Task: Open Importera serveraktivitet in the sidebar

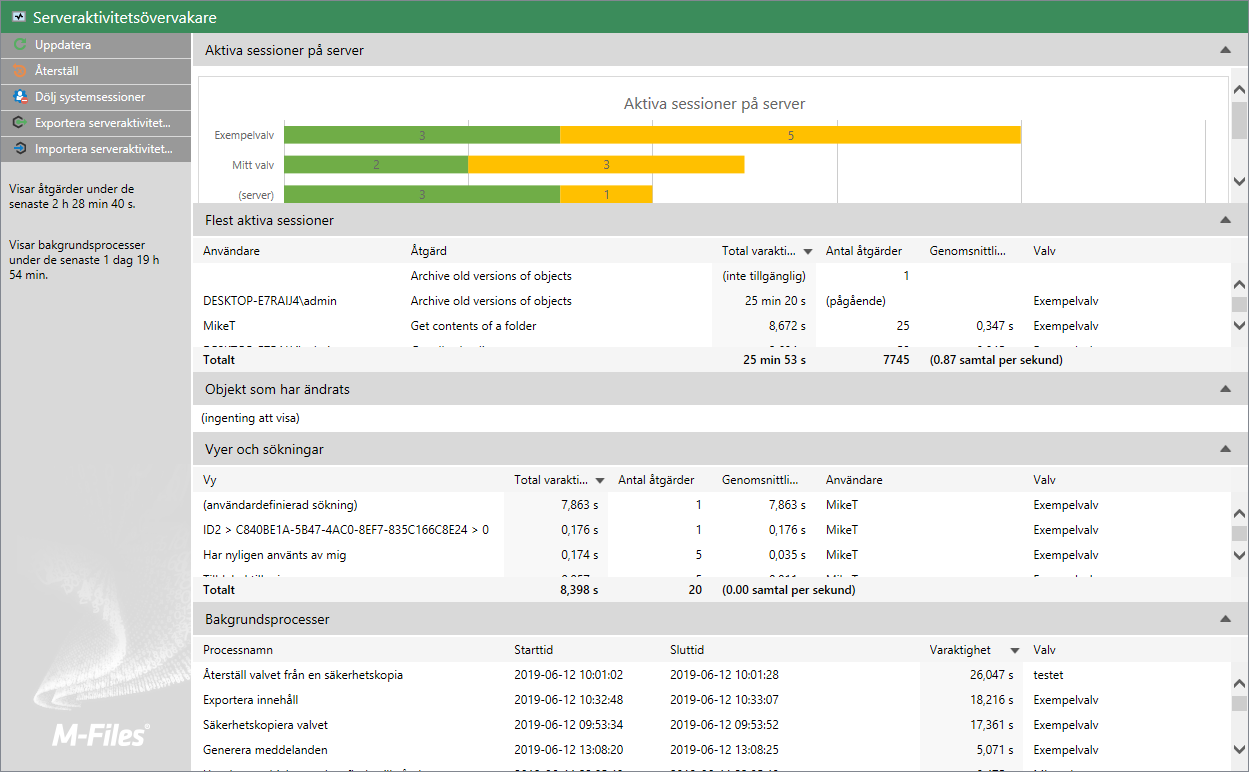Action: pyautogui.click(x=95, y=149)
